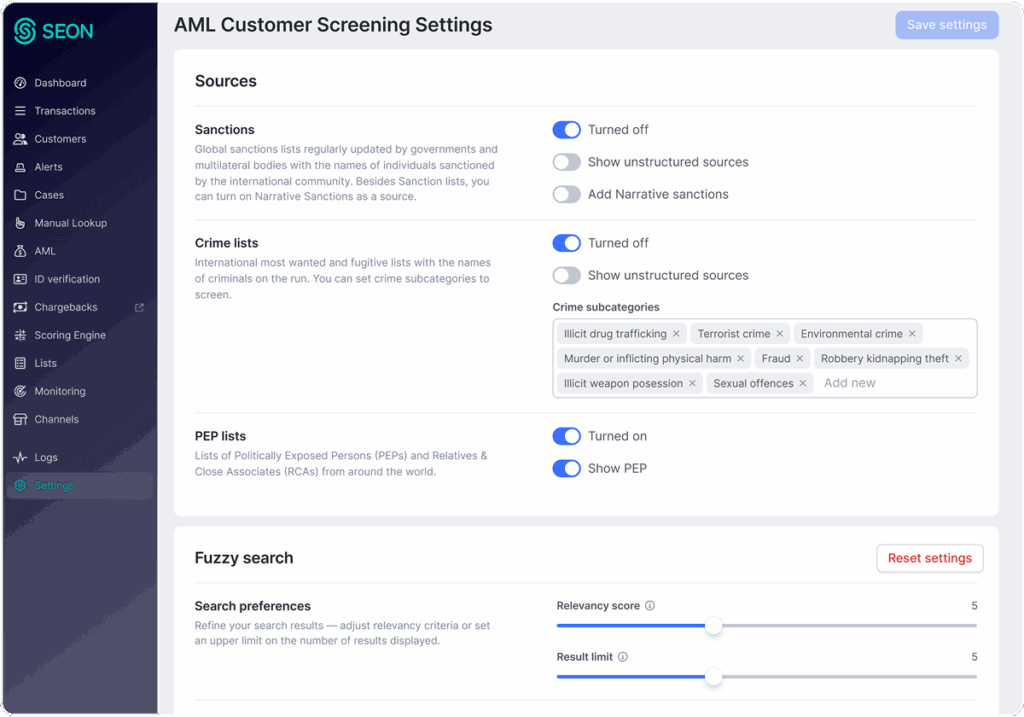Image resolution: width=1024 pixels, height=717 pixels.
Task: Remove the Sexual offences tag
Action: pyautogui.click(x=803, y=383)
